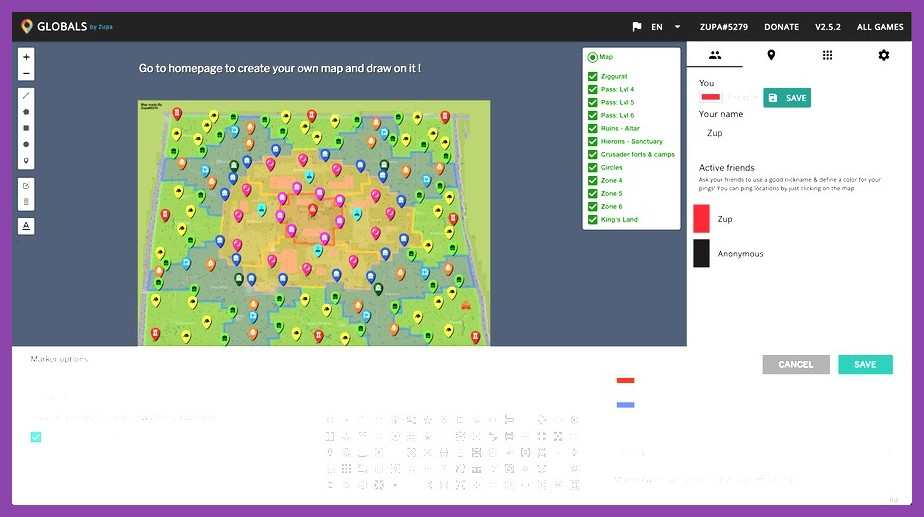Screen dimensions: 924x517
Task: Toggle the Pass: Lvl 6 checkbox
Action: point(593,116)
